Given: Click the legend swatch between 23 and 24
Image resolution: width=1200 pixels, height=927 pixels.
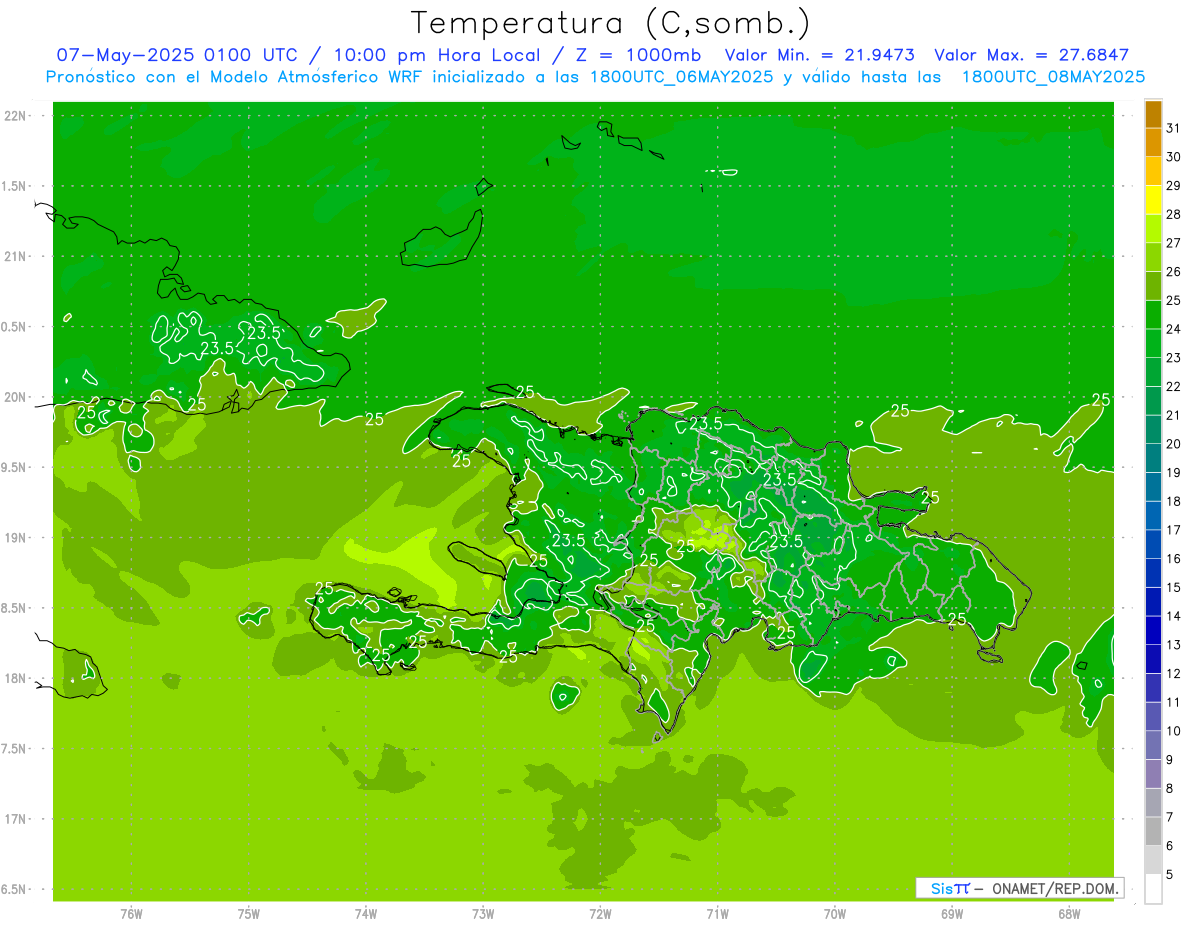Looking at the screenshot, I should tap(1153, 343).
